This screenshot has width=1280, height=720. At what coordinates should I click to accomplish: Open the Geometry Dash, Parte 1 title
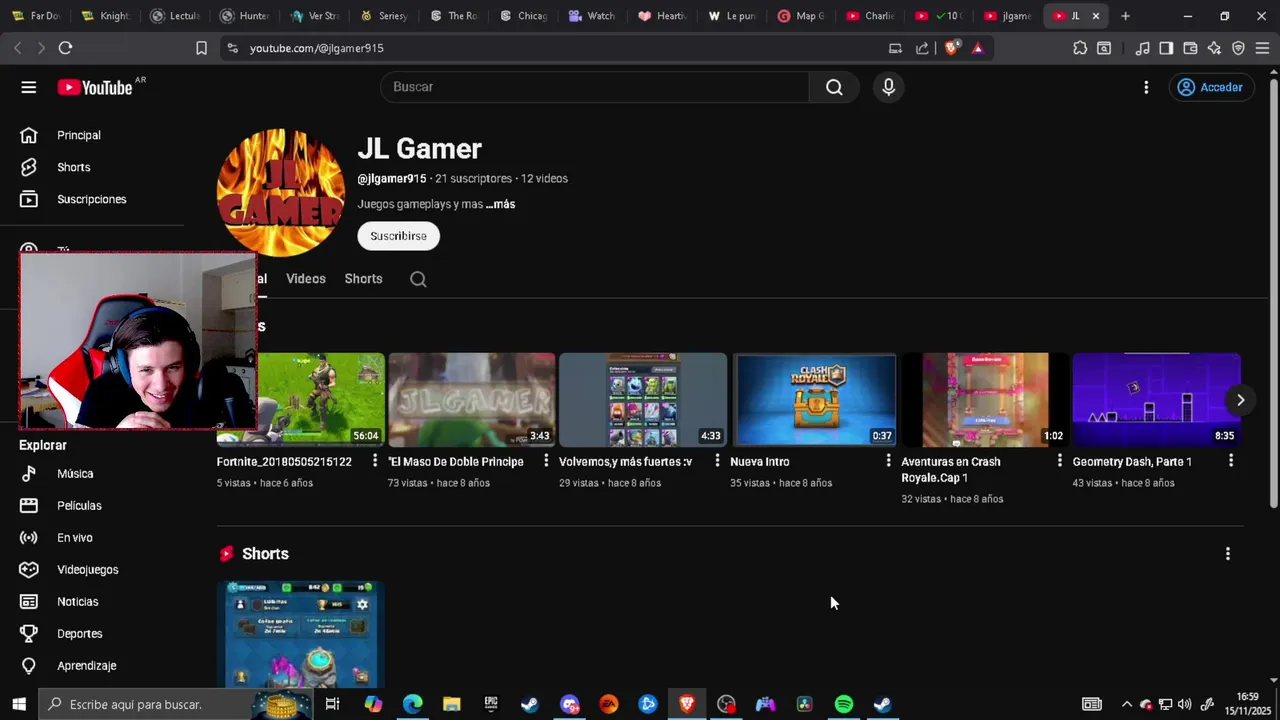click(1132, 462)
